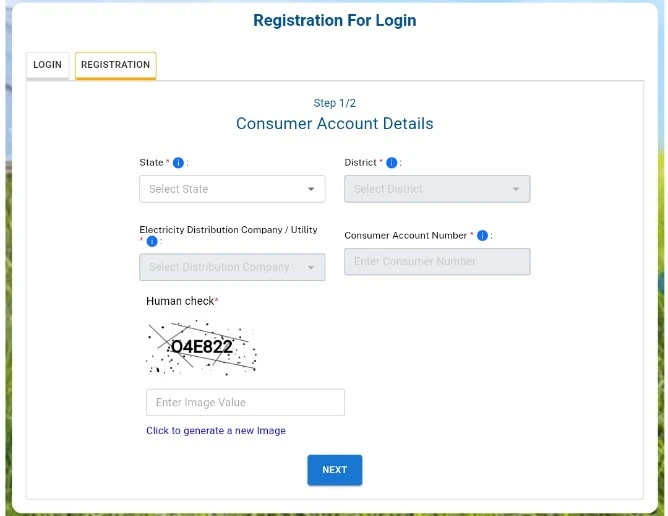Click the Registration For Login heading
Image resolution: width=668 pixels, height=516 pixels.
pos(335,20)
